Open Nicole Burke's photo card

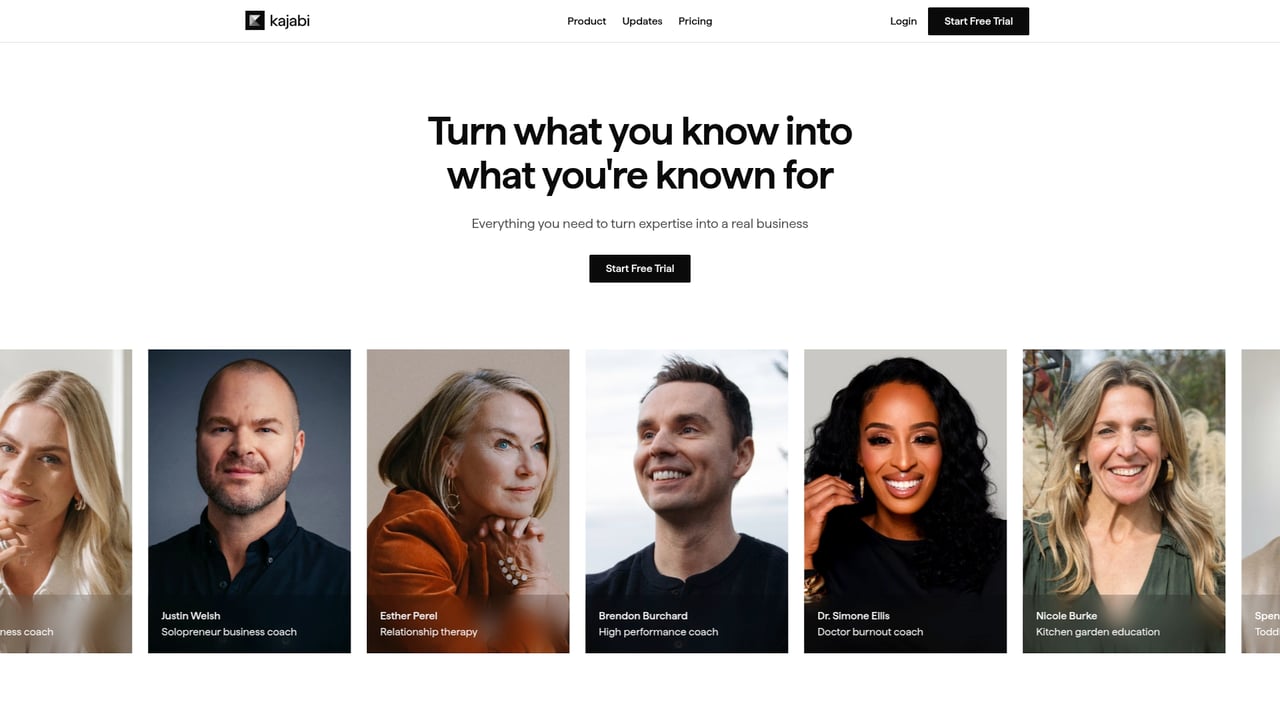tap(1124, 501)
